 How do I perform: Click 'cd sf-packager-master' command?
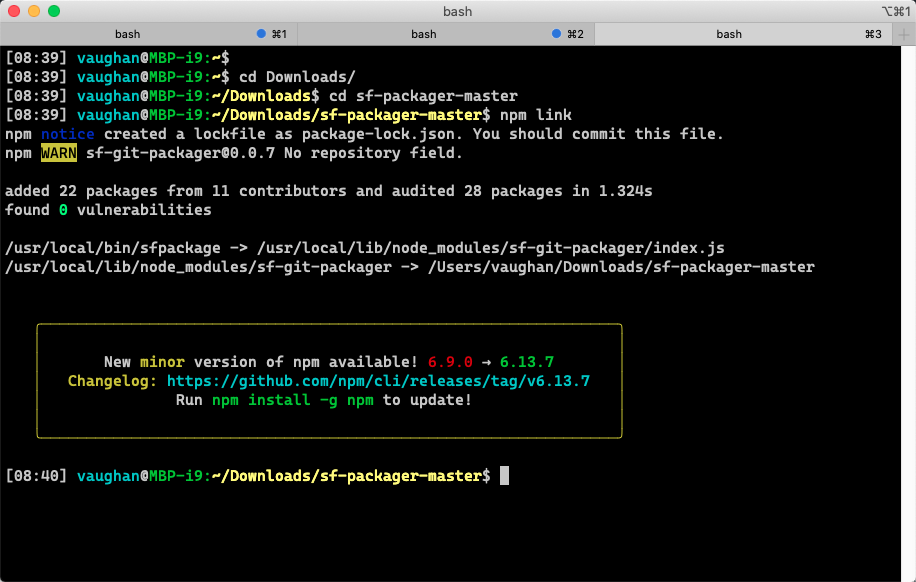(423, 96)
